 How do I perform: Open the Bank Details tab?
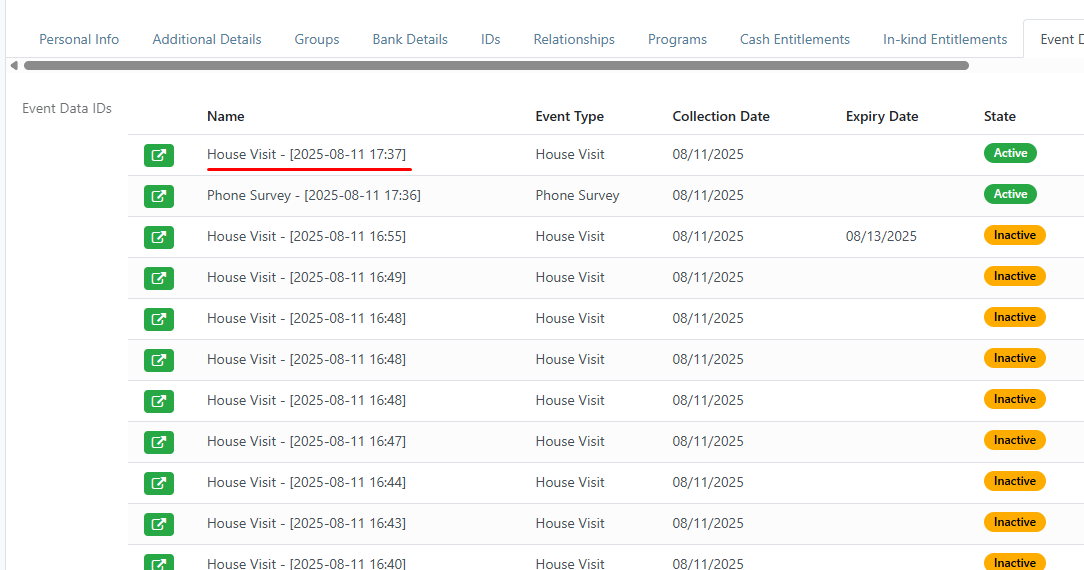pyautogui.click(x=410, y=39)
